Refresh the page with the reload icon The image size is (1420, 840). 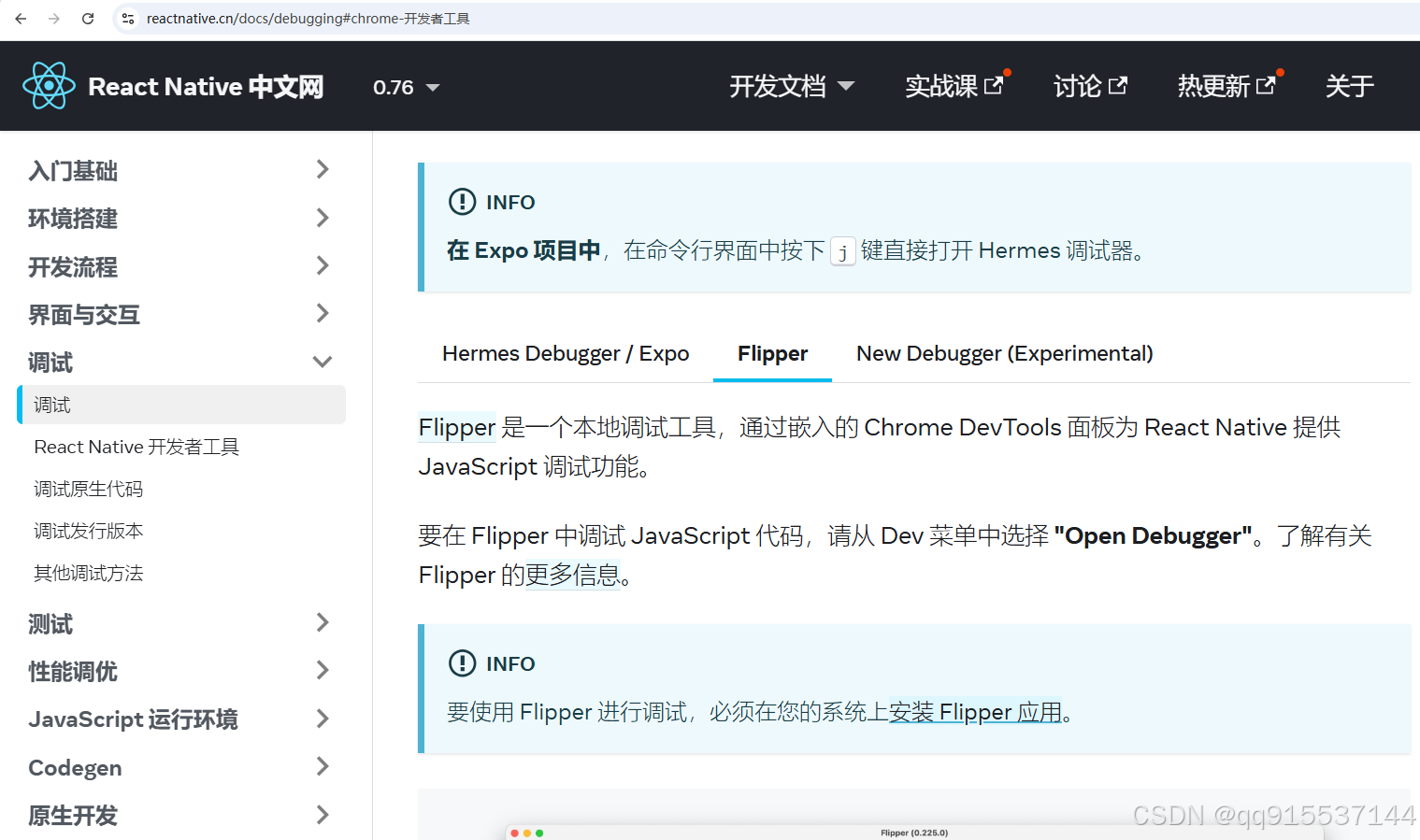tap(88, 19)
